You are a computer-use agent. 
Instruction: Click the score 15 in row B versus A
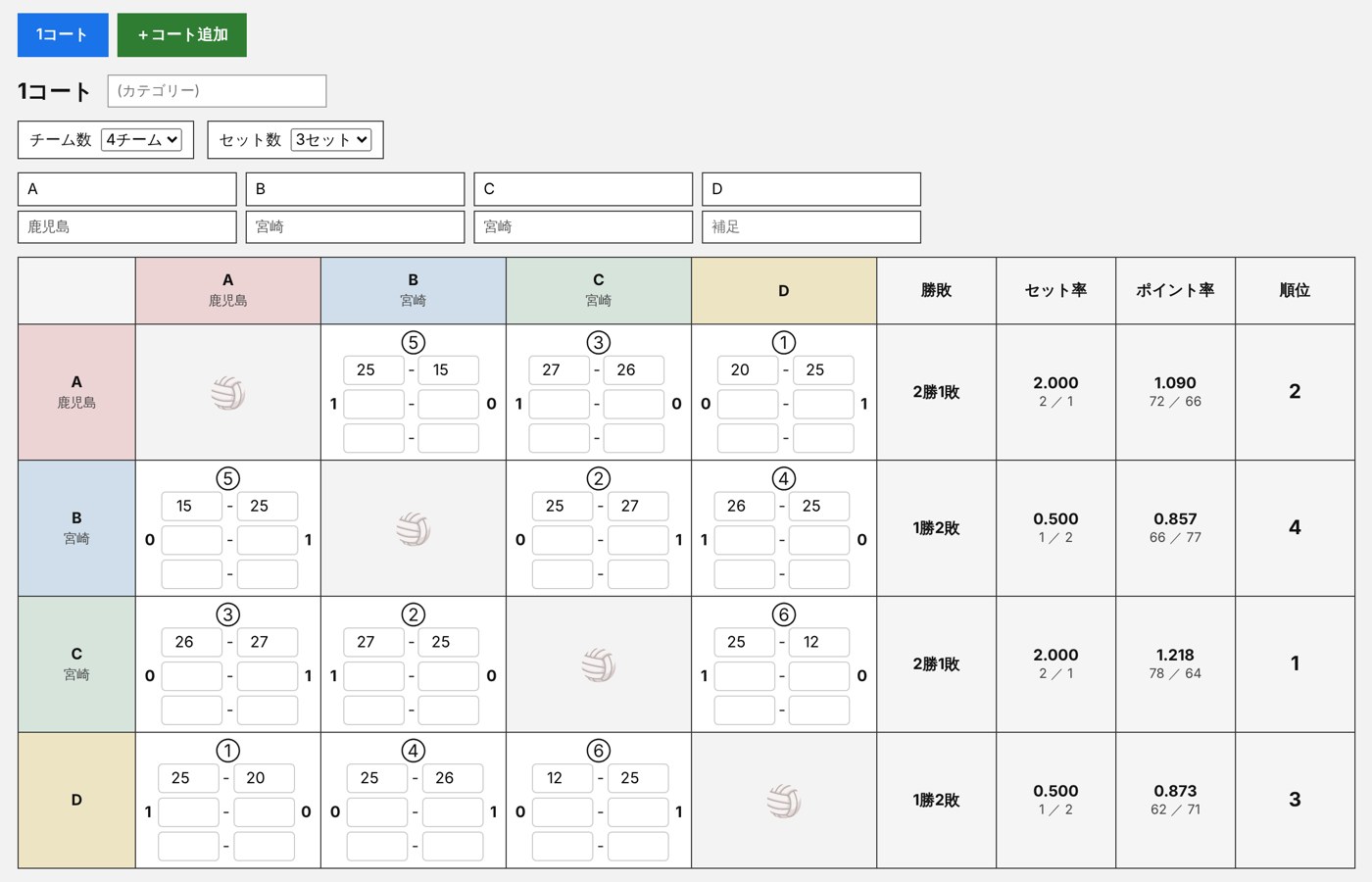pos(192,507)
